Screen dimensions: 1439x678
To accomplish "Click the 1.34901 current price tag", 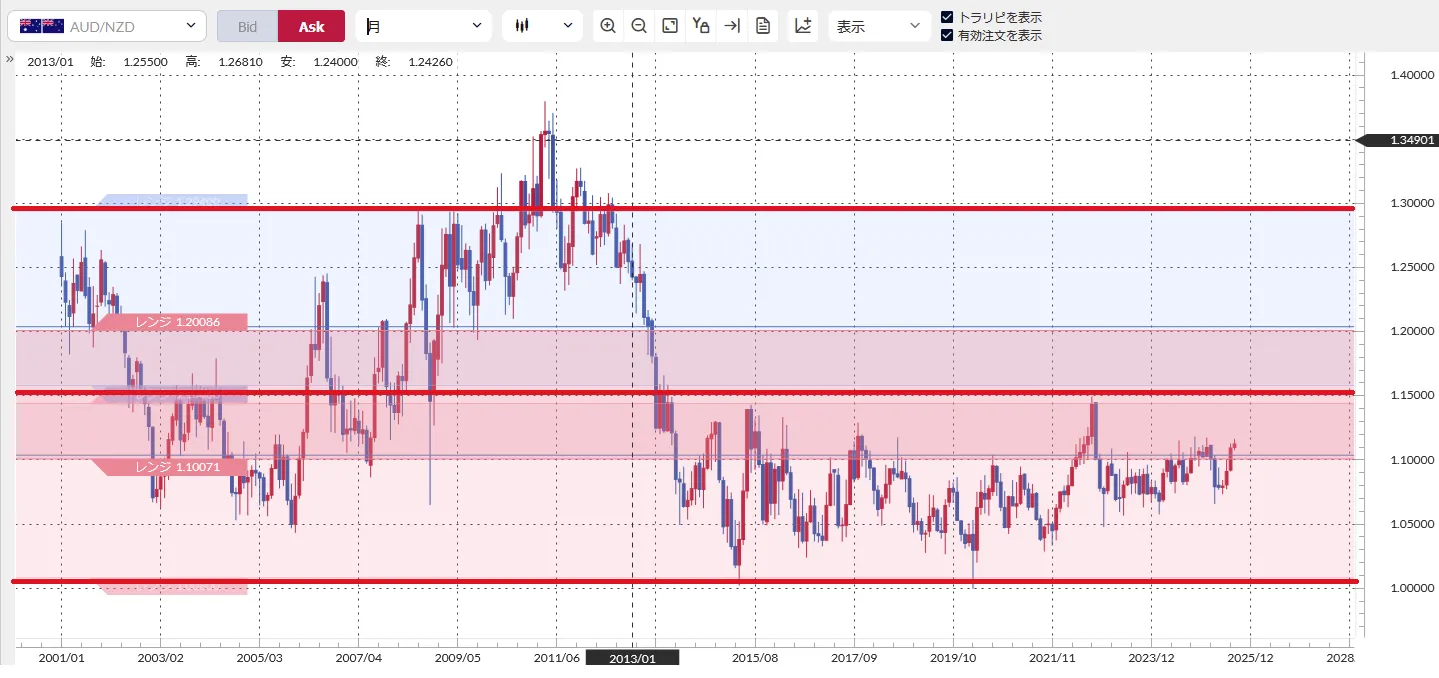I will point(1396,140).
